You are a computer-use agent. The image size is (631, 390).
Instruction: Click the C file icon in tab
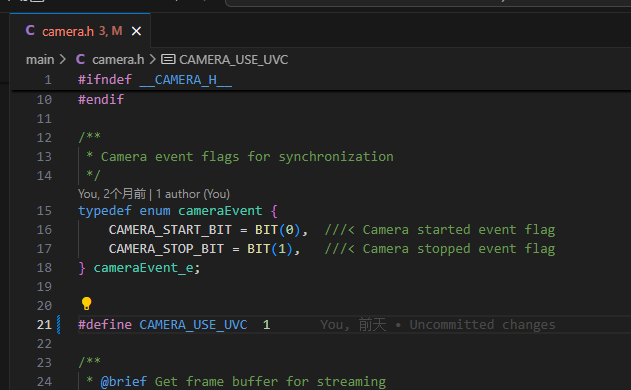point(30,31)
